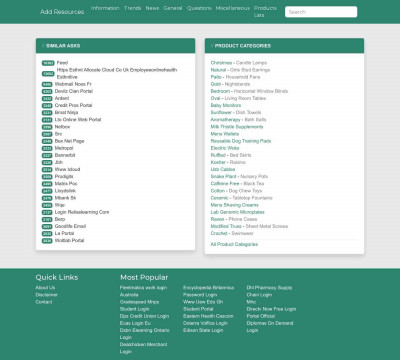This screenshot has width=400, height=360.
Task: Open the Bedroom product category link
Action: [220, 91]
